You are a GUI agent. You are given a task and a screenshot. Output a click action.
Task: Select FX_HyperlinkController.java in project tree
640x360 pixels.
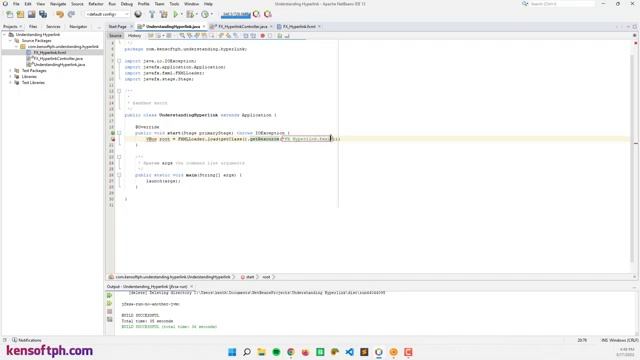tap(58, 59)
